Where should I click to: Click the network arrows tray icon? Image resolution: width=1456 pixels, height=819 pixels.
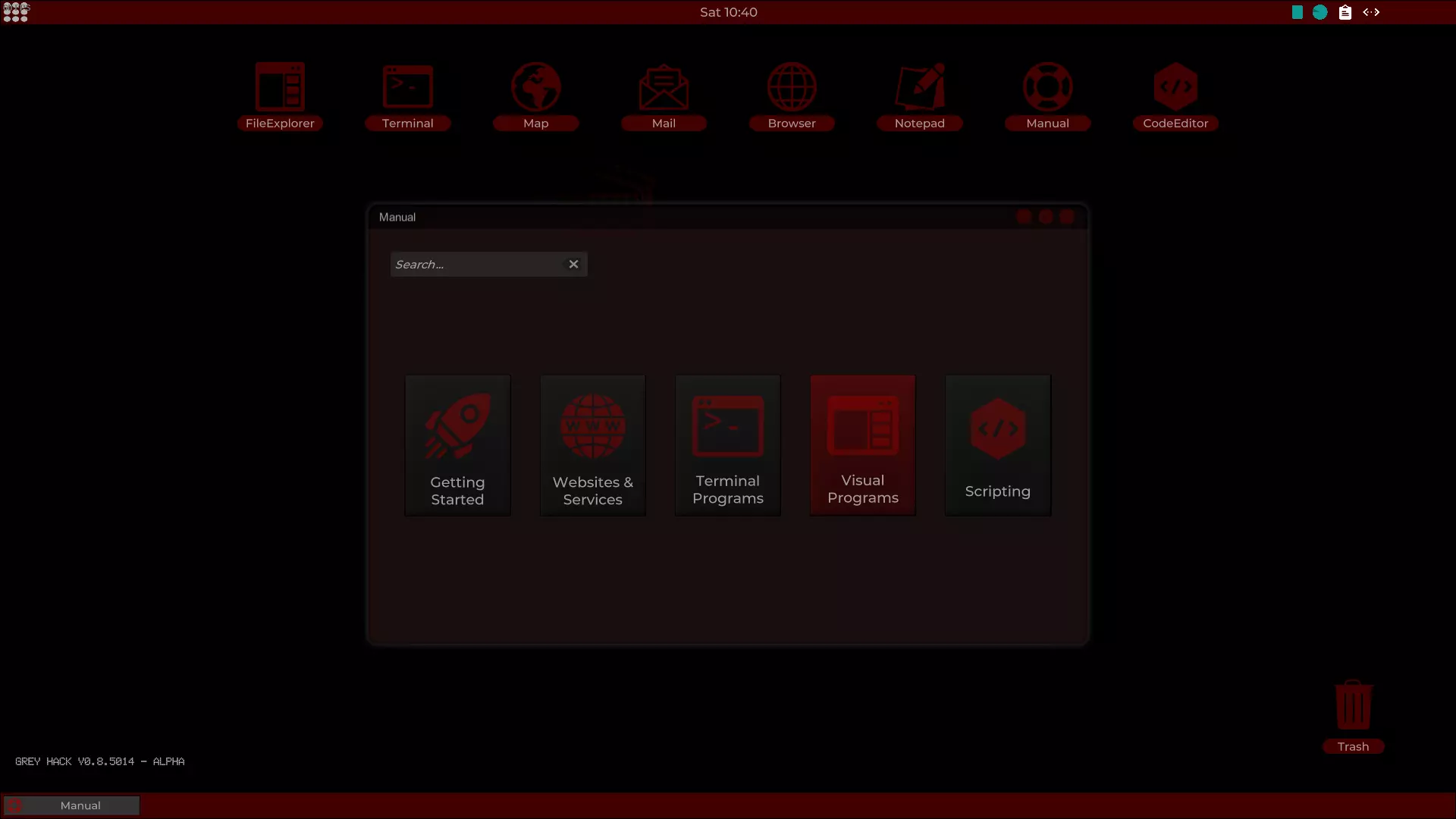click(x=1371, y=12)
